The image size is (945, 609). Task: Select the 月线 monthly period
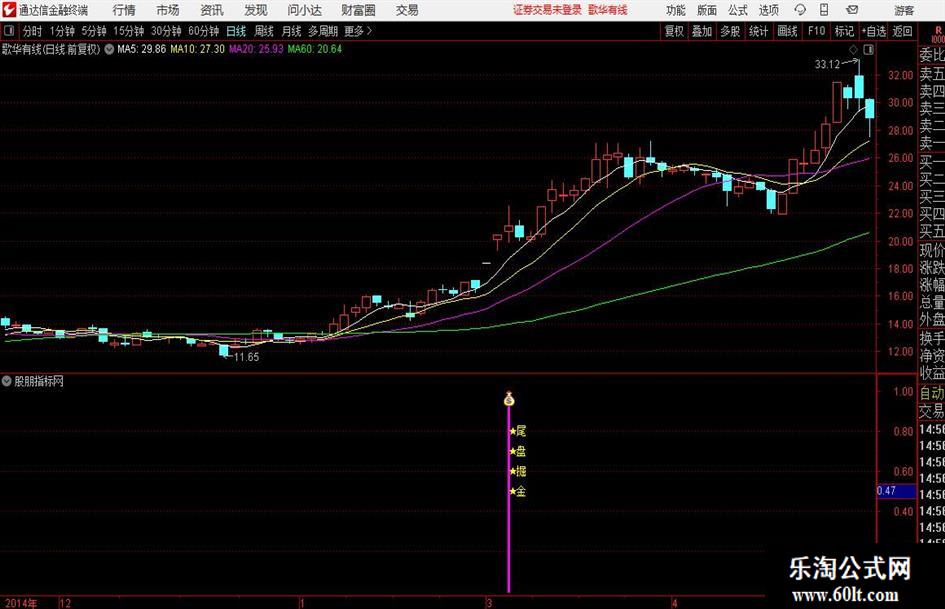[x=292, y=31]
